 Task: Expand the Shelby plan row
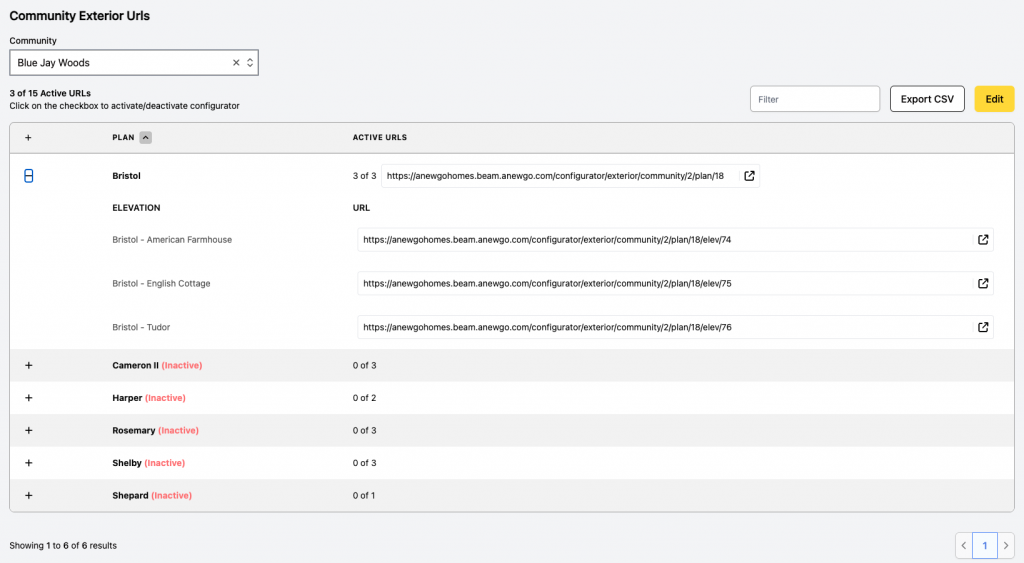tap(29, 463)
